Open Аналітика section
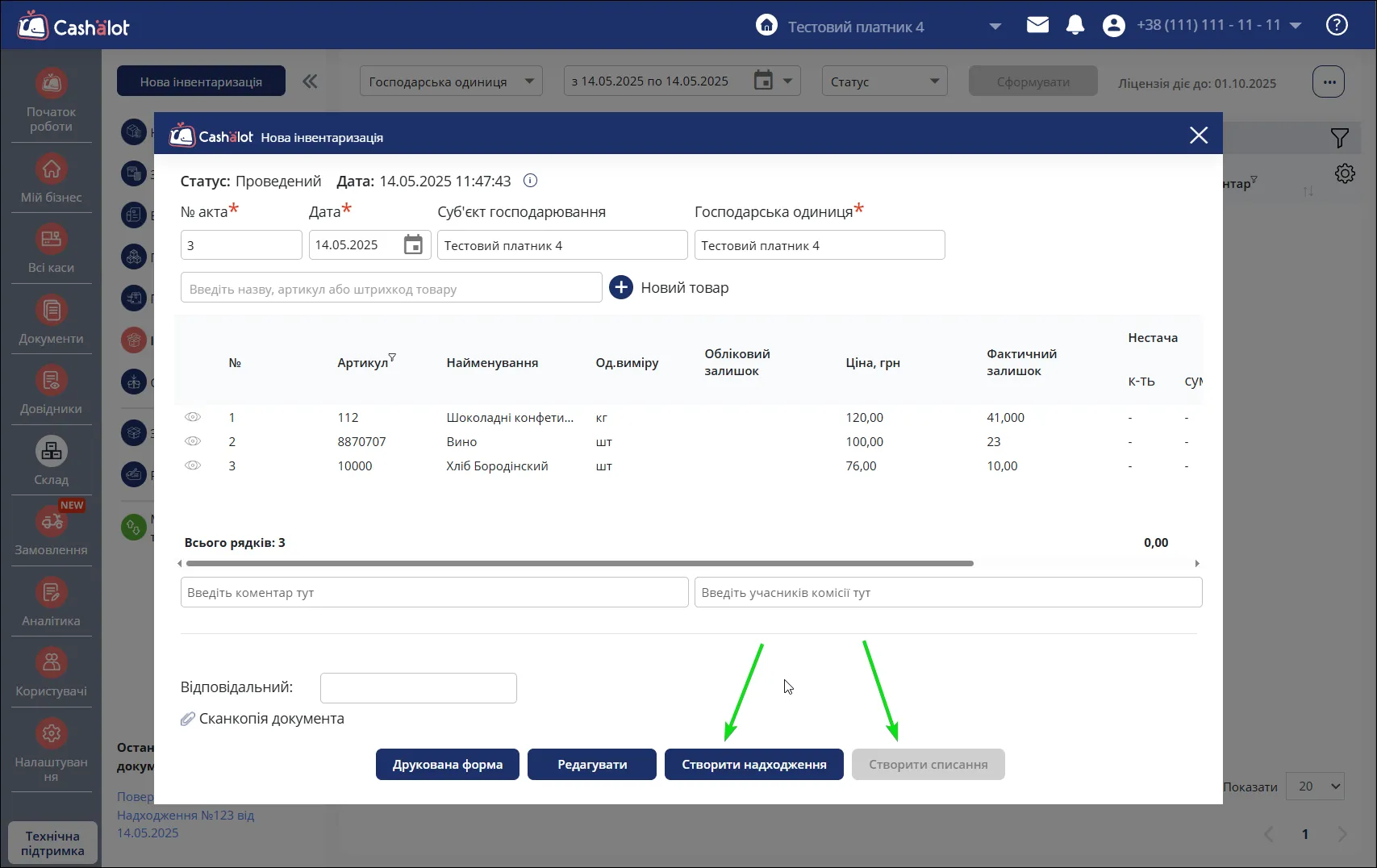Viewport: 1377px width, 868px height. [51, 603]
